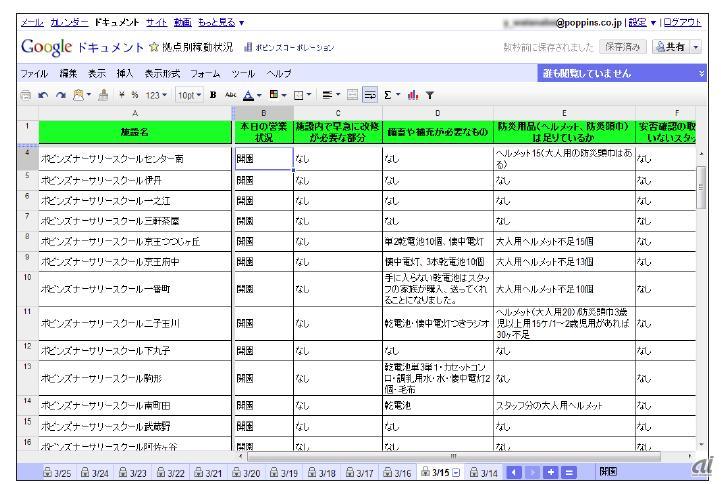Open the font size 10pt dropdown
This screenshot has width=721, height=484.
coord(190,96)
